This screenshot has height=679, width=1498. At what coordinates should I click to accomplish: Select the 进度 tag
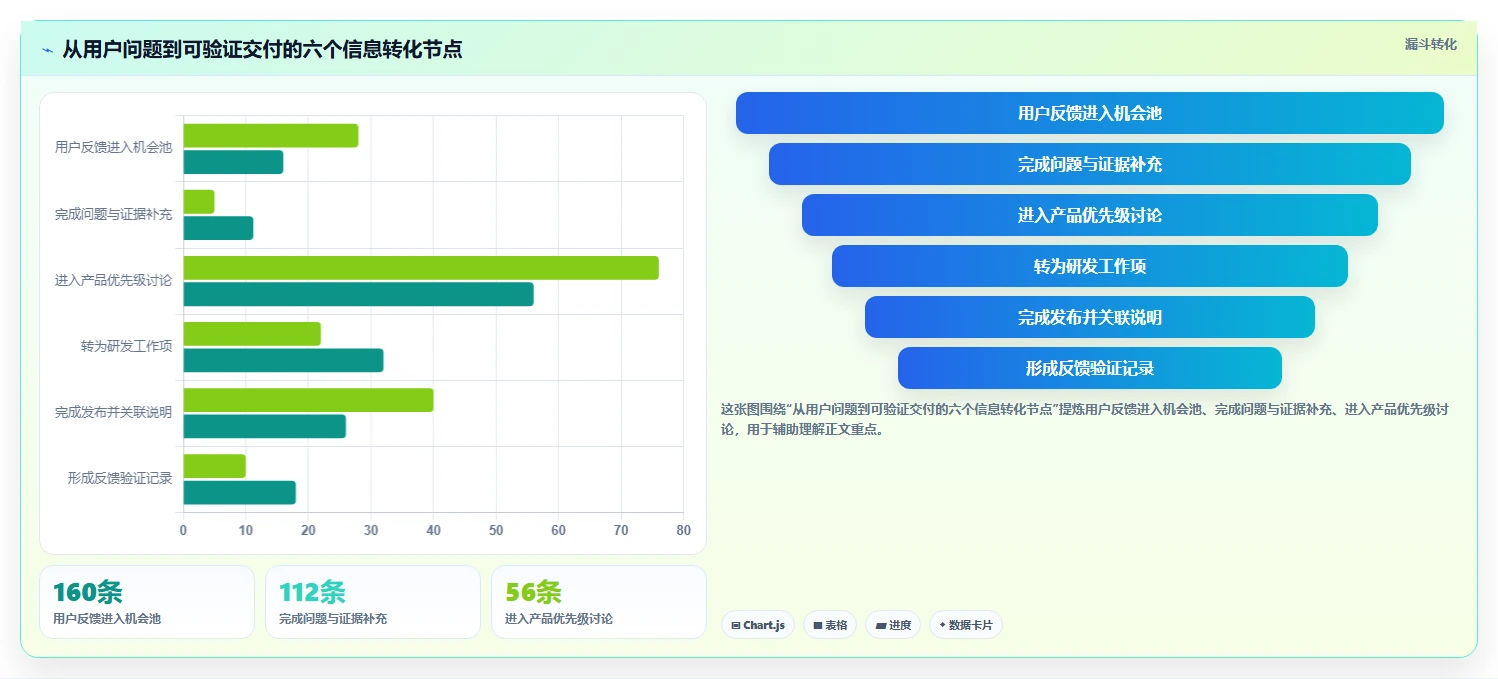pos(893,625)
